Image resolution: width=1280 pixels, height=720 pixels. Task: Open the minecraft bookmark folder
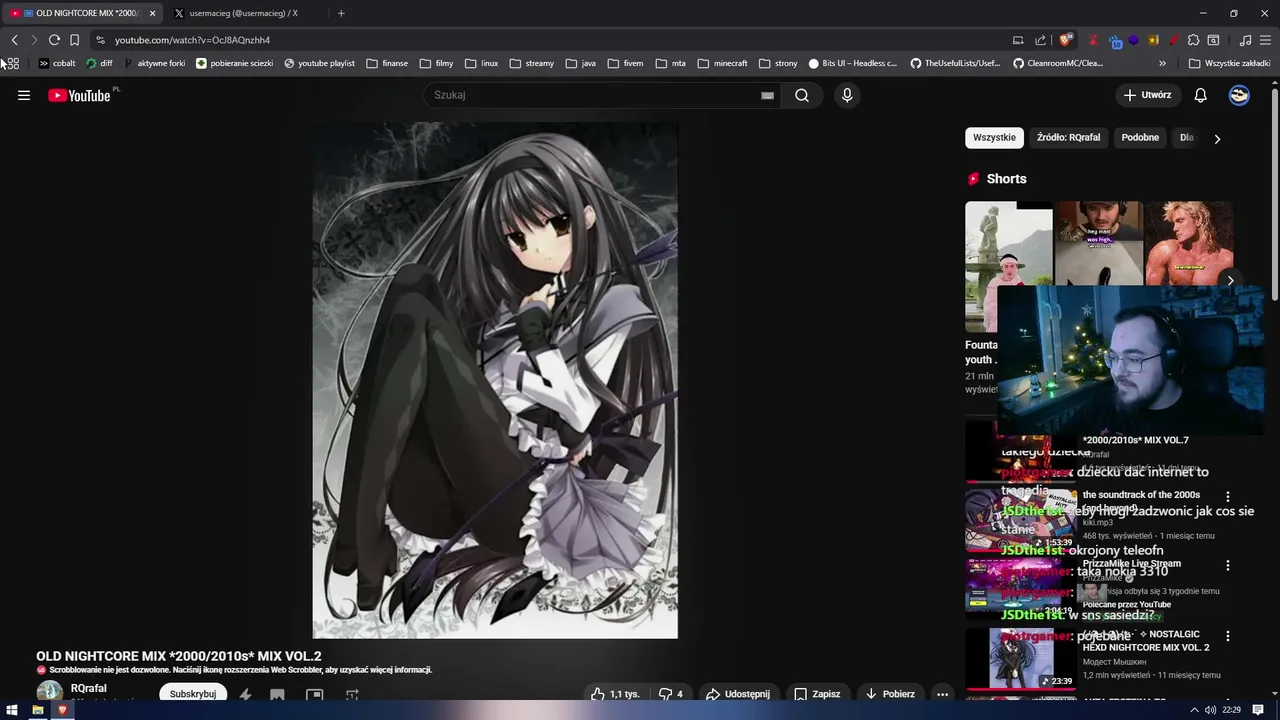(722, 63)
